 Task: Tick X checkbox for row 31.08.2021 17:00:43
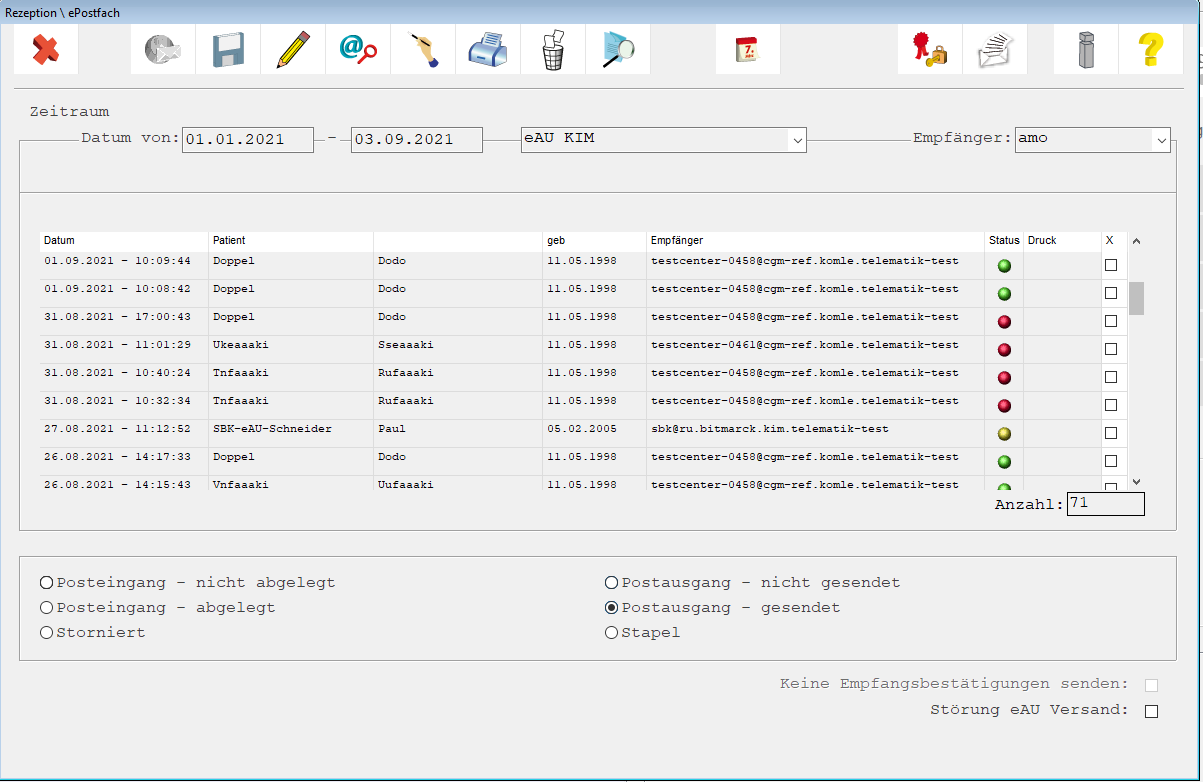(1110, 321)
